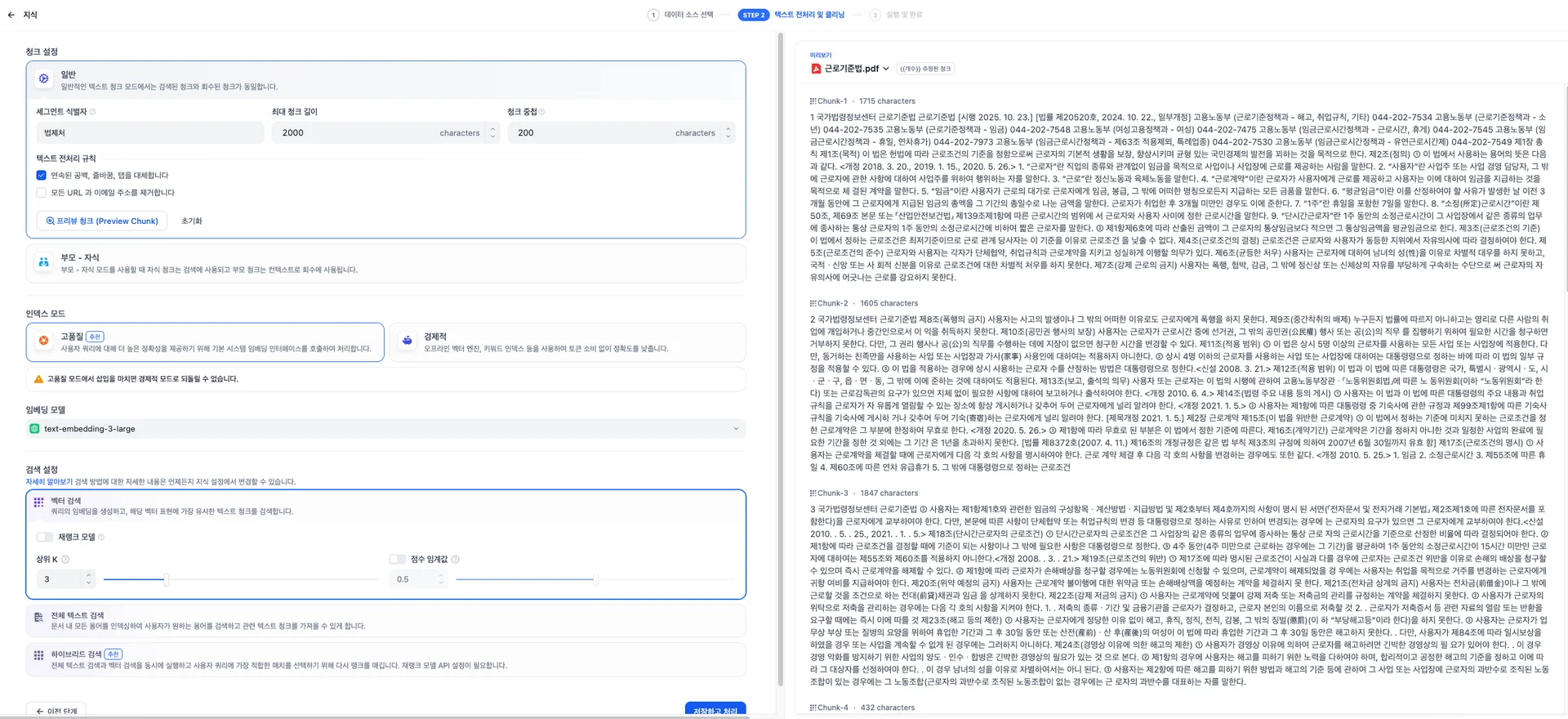The width and height of the screenshot is (1568, 719).
Task: Enable the 점수 임계값 switch
Action: point(398,560)
